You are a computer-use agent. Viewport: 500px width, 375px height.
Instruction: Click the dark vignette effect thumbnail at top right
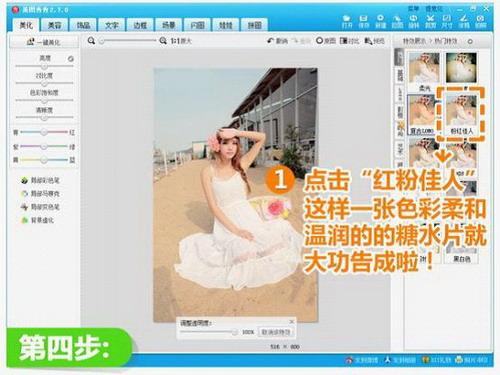pyautogui.click(x=461, y=68)
